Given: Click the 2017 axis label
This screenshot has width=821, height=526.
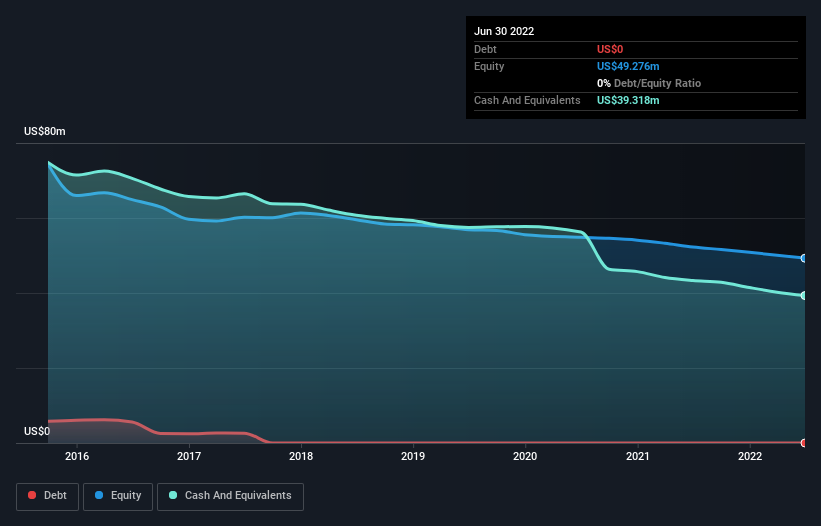Looking at the screenshot, I should pos(189,456).
